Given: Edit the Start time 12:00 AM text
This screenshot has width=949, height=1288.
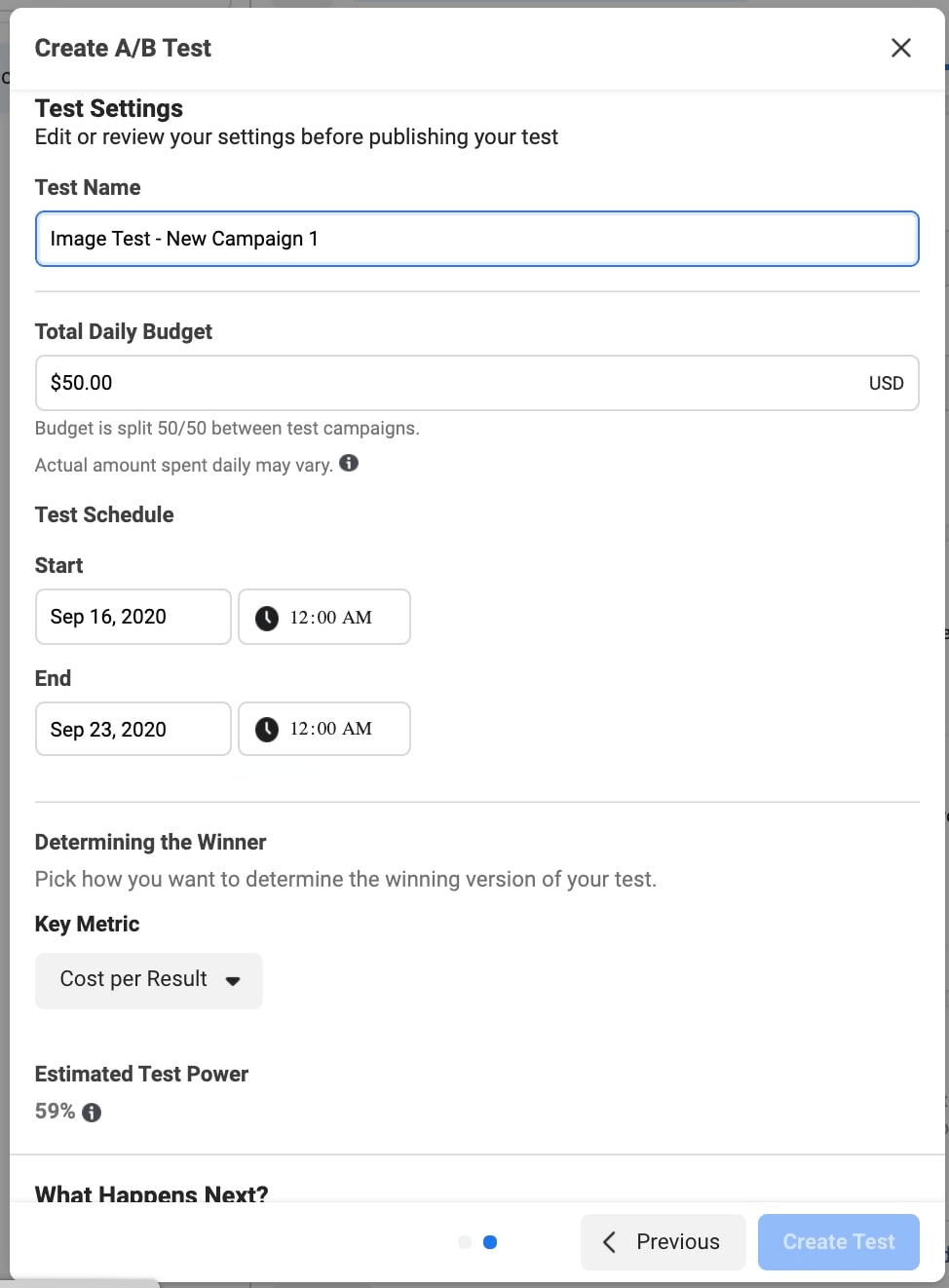Looking at the screenshot, I should coord(331,618).
